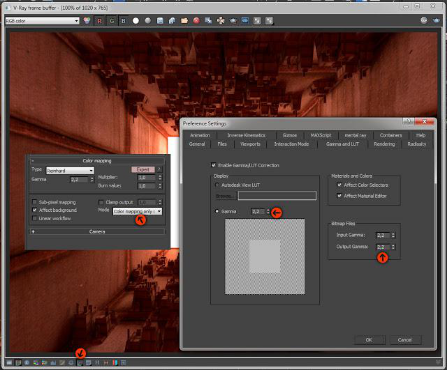Enable the Clamp output checkbox
The height and width of the screenshot is (370, 447).
click(x=101, y=202)
